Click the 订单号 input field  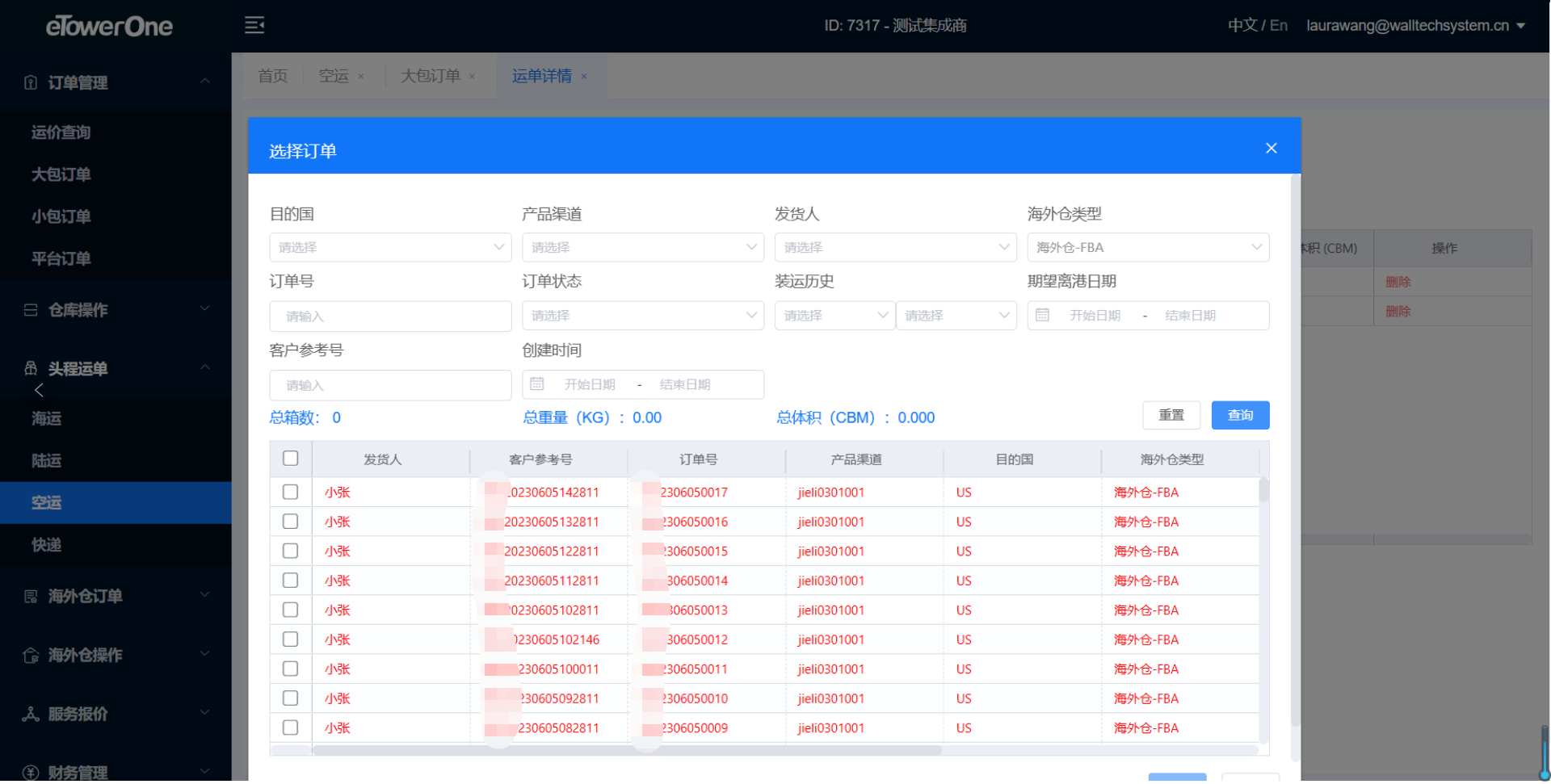pos(390,317)
